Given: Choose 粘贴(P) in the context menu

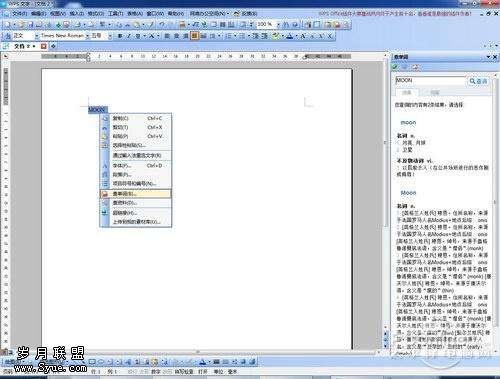Looking at the screenshot, I should click(136, 136).
